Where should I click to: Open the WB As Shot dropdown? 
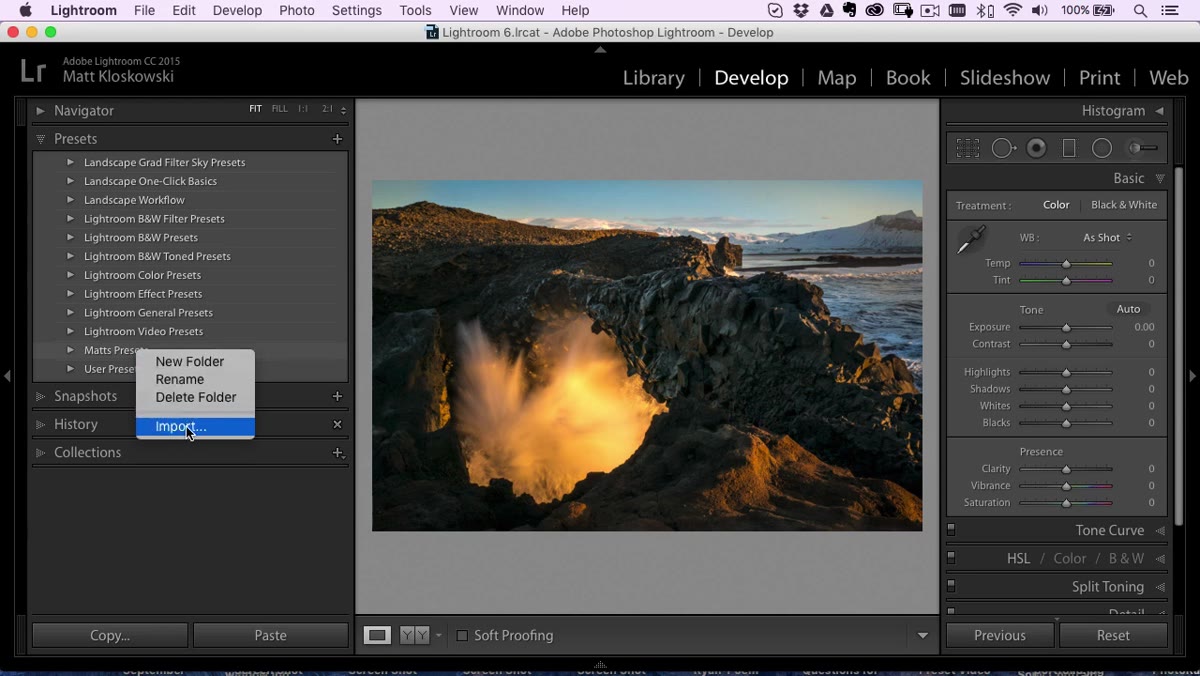1107,237
